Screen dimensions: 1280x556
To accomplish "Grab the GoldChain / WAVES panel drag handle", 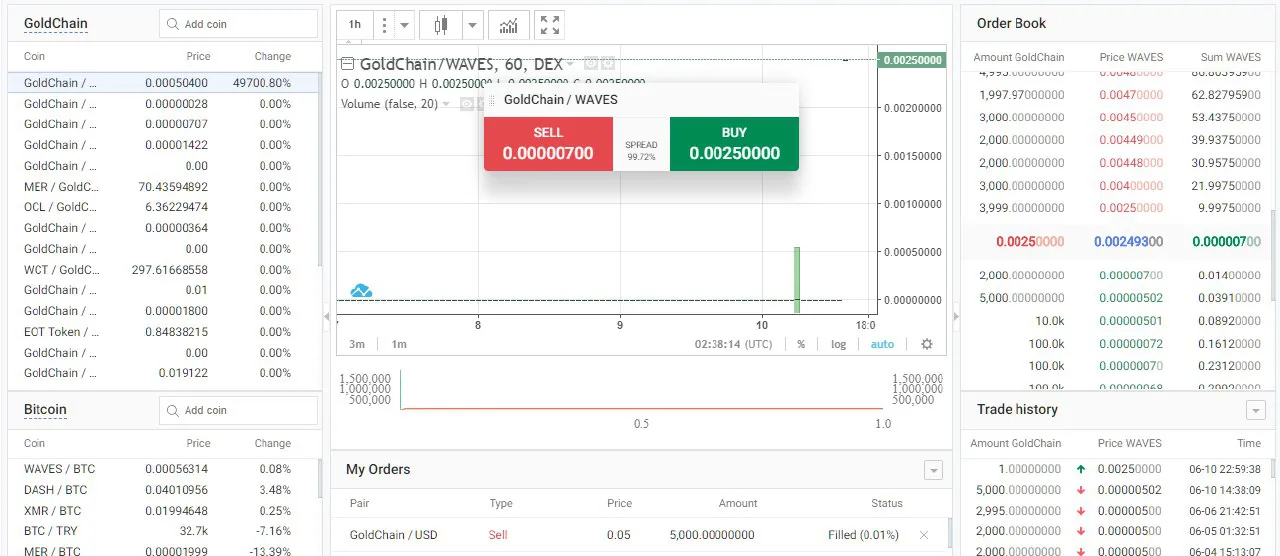I will pyautogui.click(x=491, y=100).
